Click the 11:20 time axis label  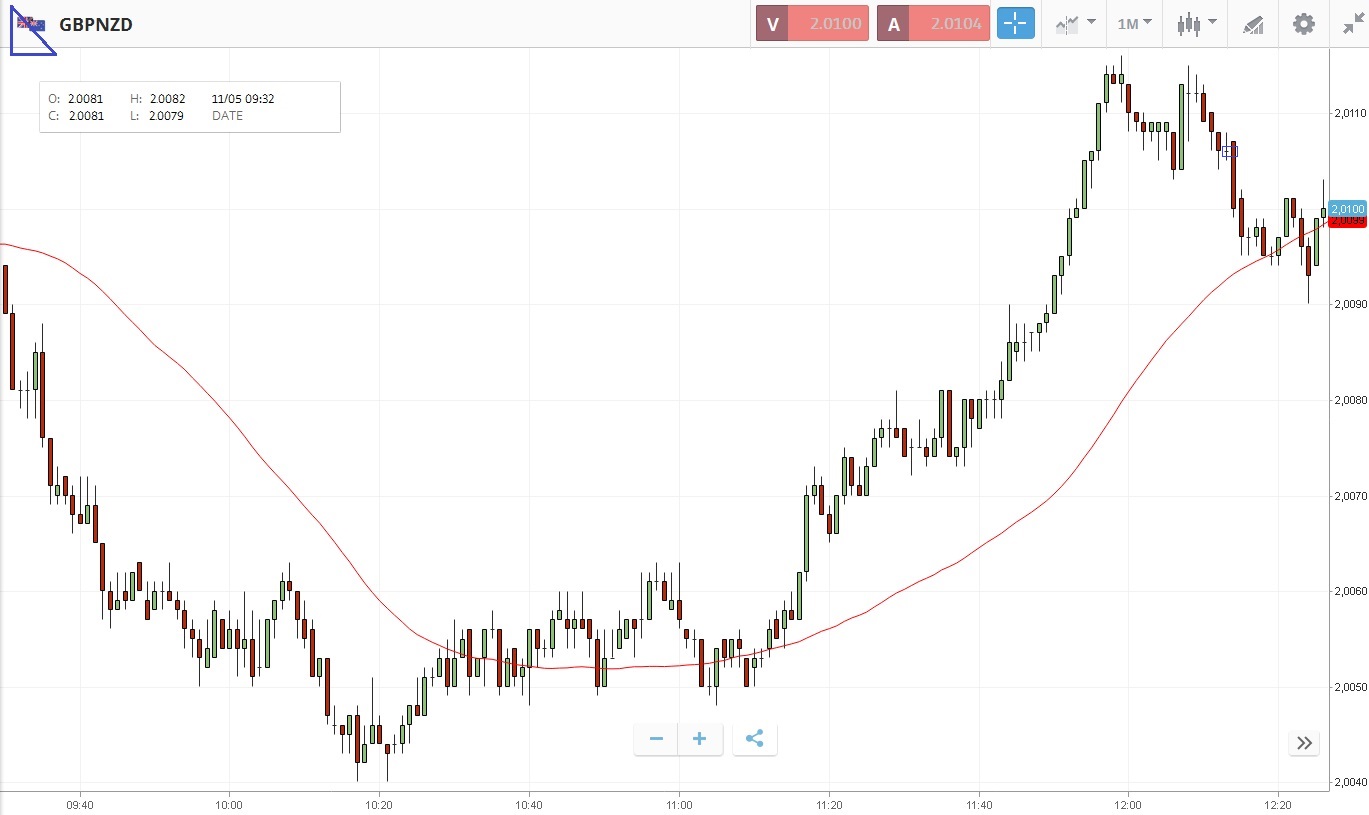point(829,804)
